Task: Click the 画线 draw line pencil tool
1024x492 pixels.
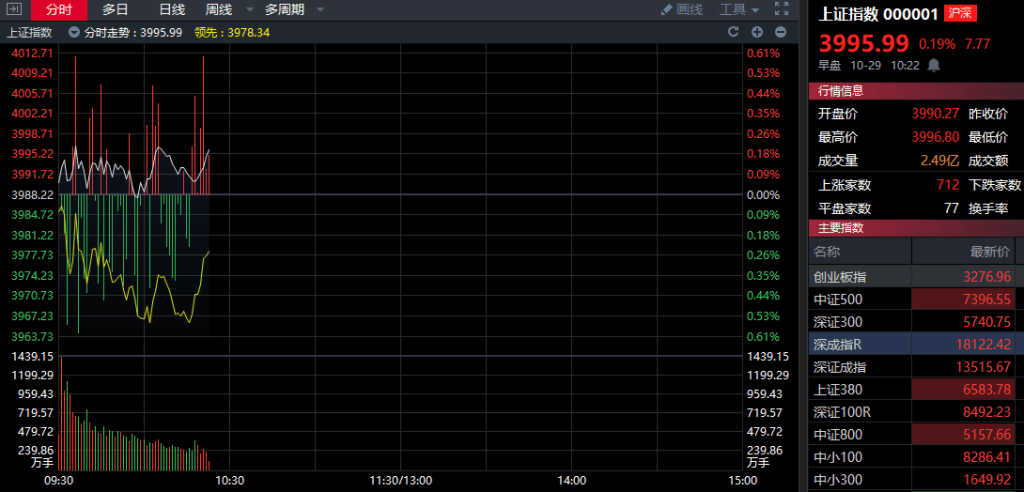Action: pyautogui.click(x=681, y=9)
